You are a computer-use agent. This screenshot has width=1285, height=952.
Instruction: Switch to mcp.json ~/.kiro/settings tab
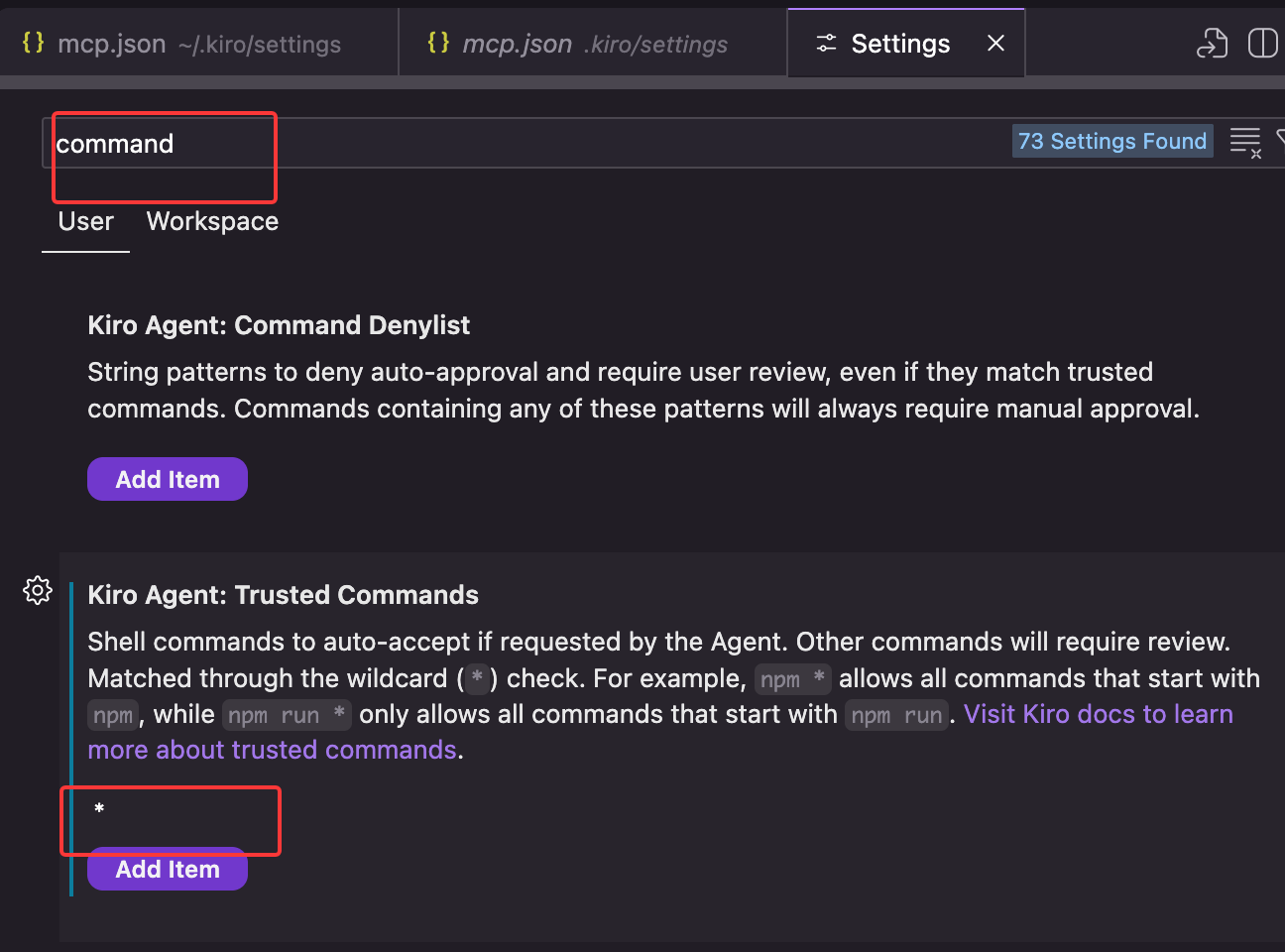[x=198, y=44]
